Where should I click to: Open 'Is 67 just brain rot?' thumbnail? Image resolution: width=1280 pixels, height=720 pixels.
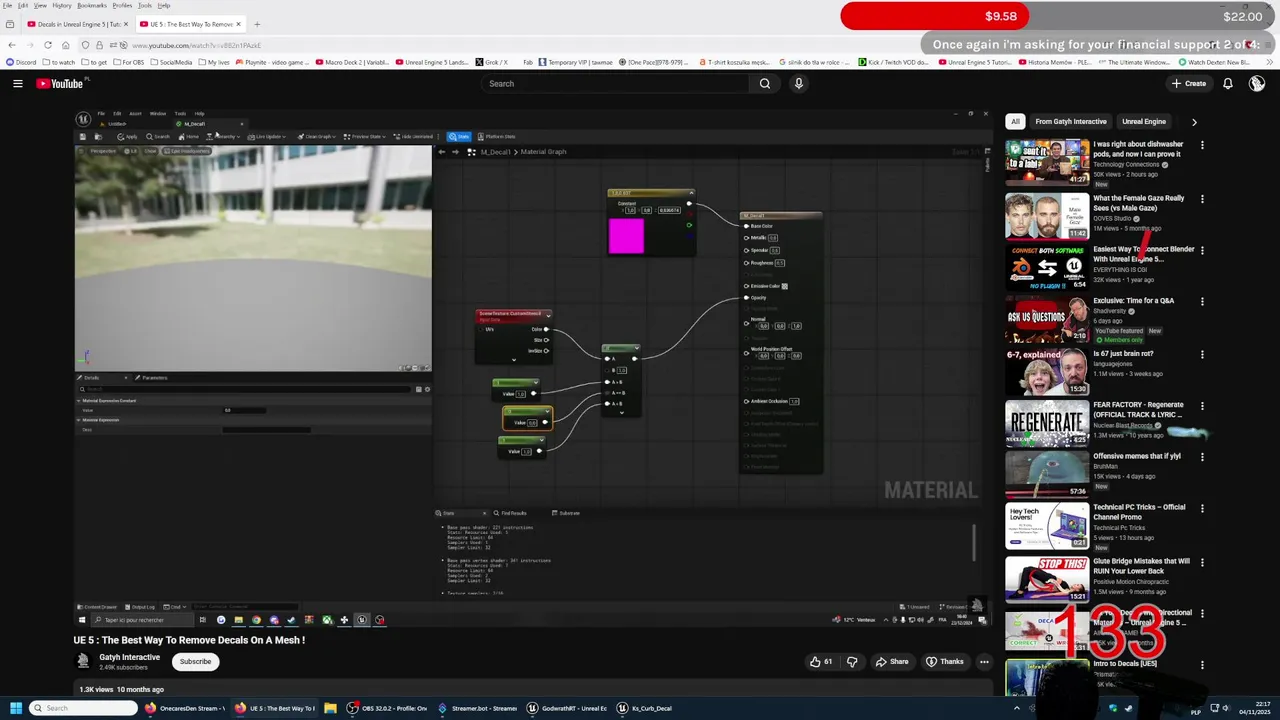[x=1047, y=371]
